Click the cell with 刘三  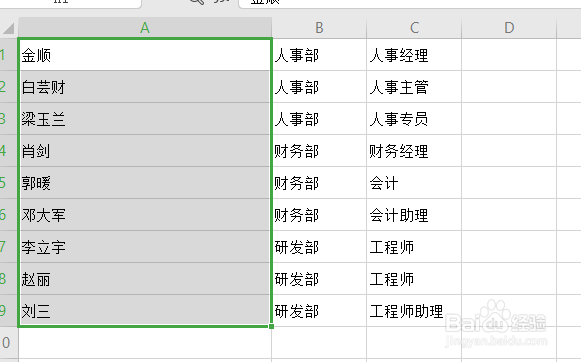(145, 310)
